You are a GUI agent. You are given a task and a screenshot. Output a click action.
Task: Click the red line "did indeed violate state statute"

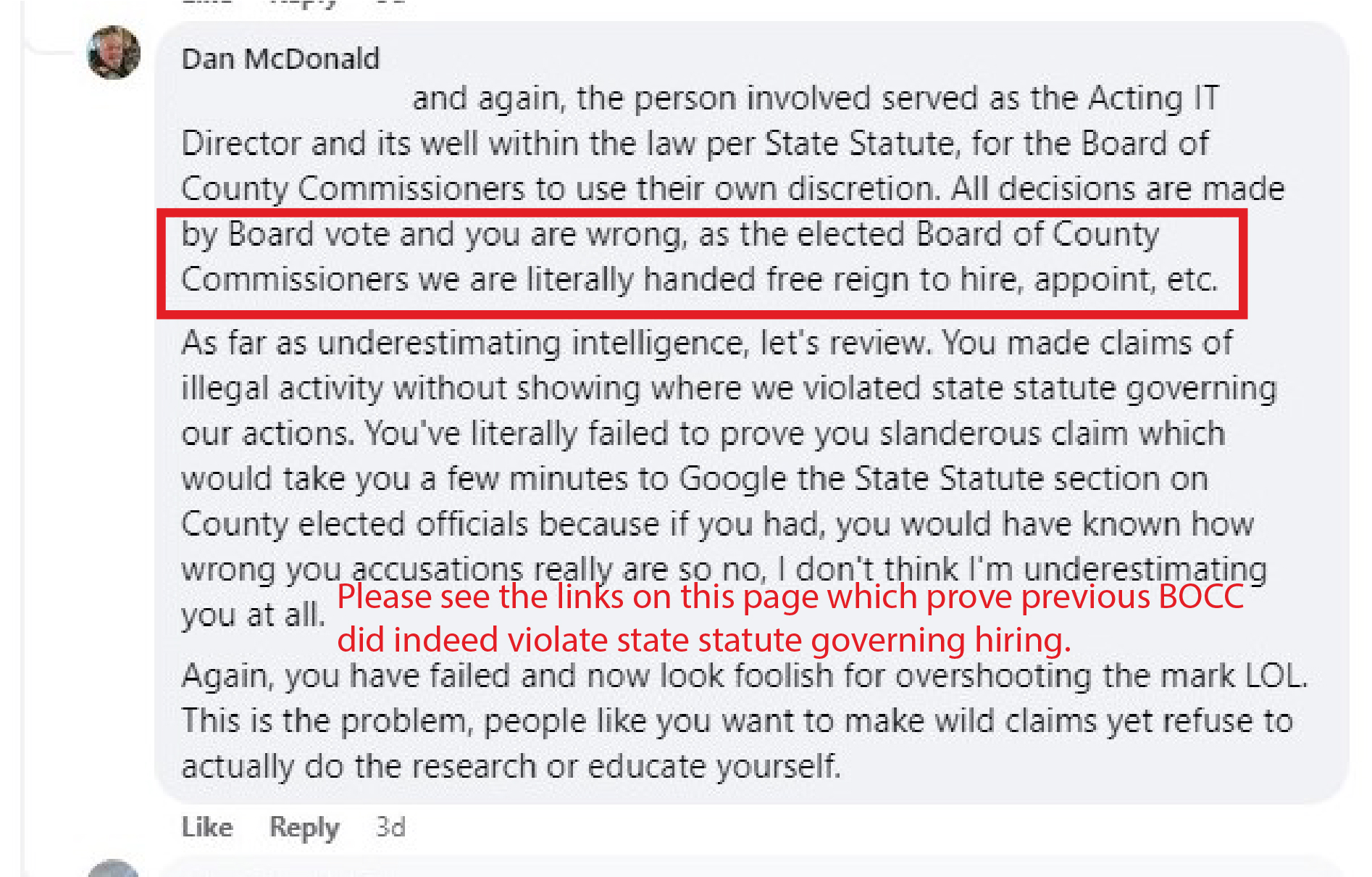pyautogui.click(x=703, y=640)
